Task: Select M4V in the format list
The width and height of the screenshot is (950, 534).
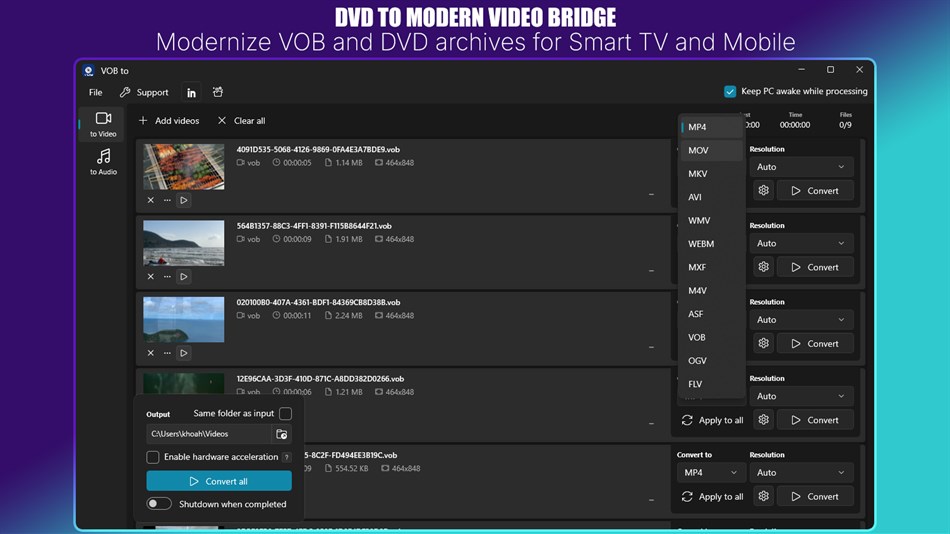Action: pos(711,291)
